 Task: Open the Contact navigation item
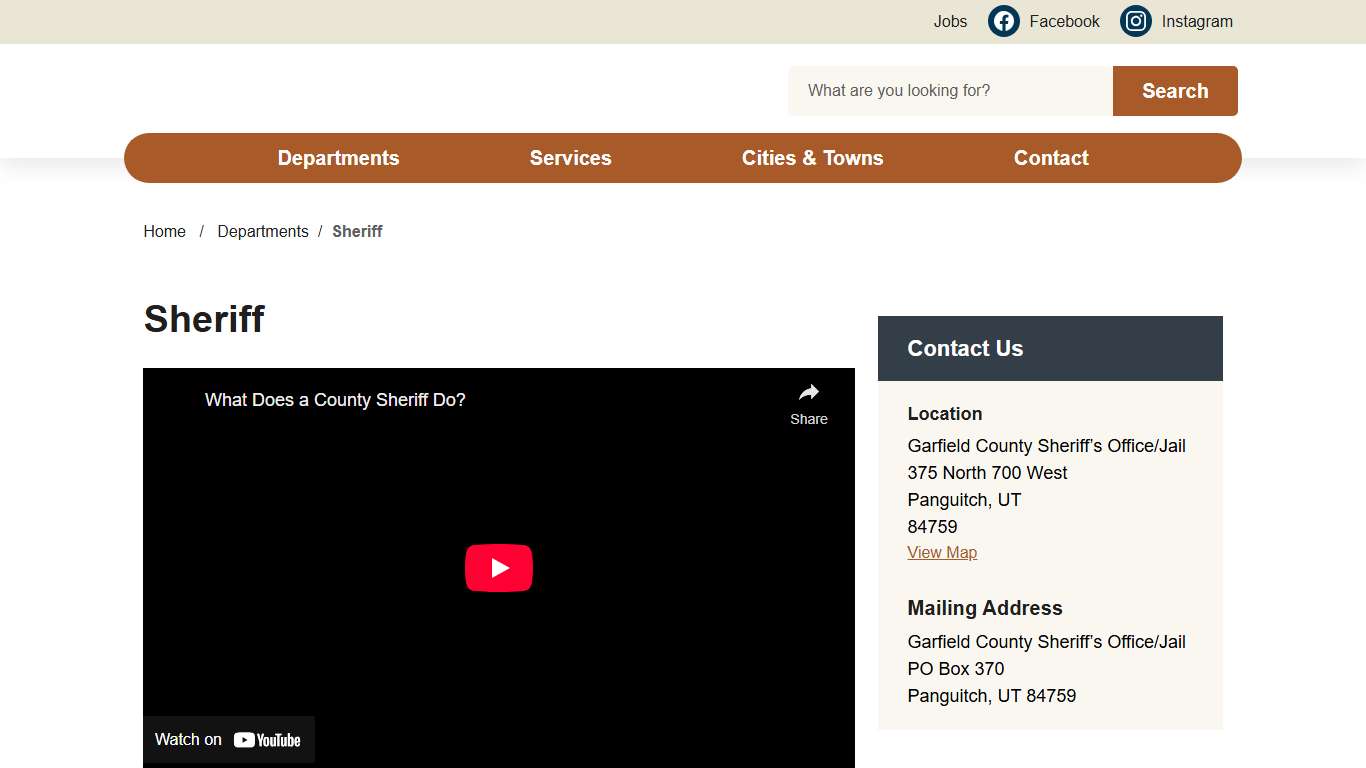[1050, 158]
